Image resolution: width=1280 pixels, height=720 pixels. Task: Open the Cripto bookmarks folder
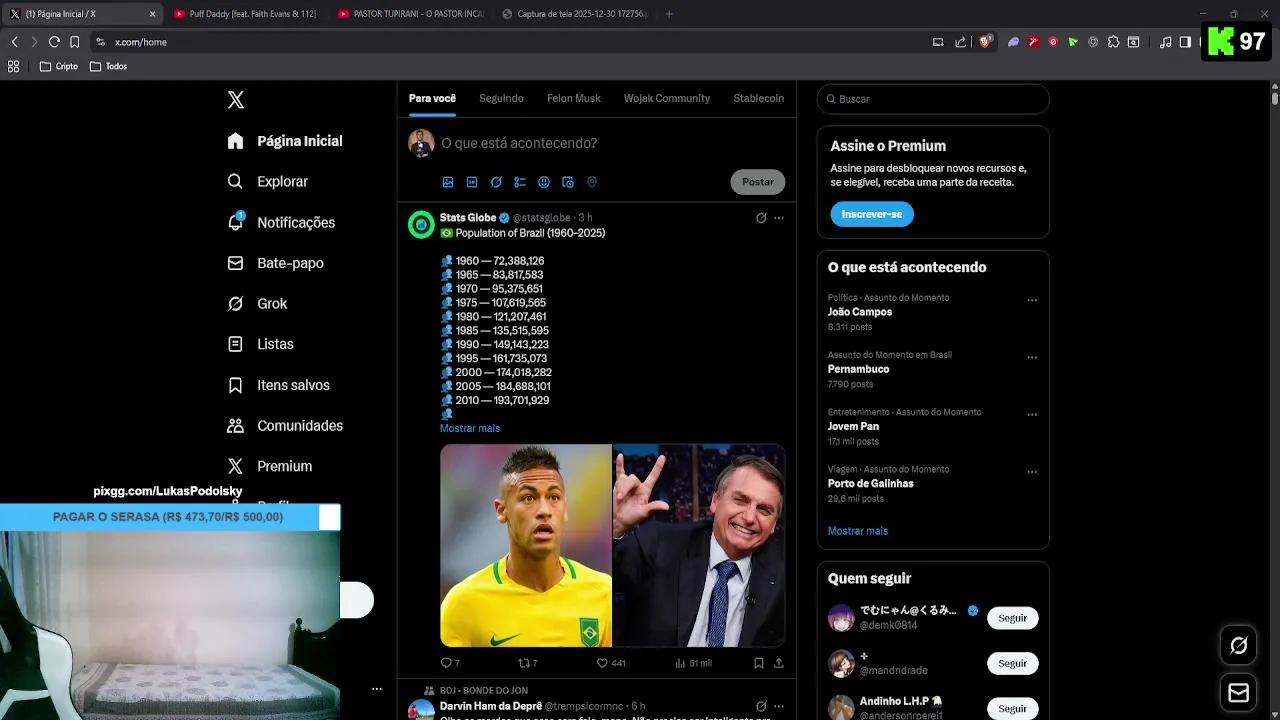[x=58, y=66]
